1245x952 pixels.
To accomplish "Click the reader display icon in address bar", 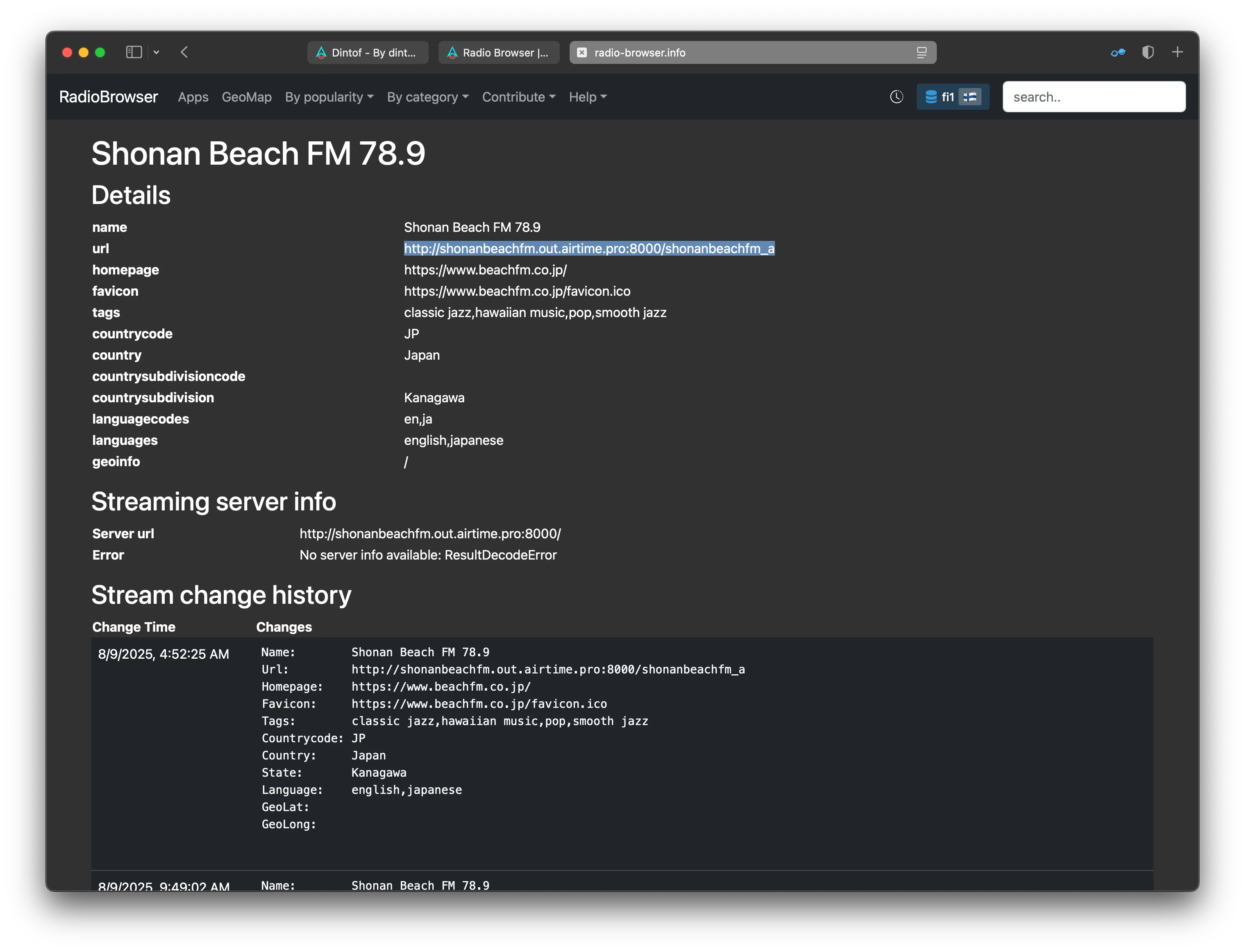I will (922, 52).
